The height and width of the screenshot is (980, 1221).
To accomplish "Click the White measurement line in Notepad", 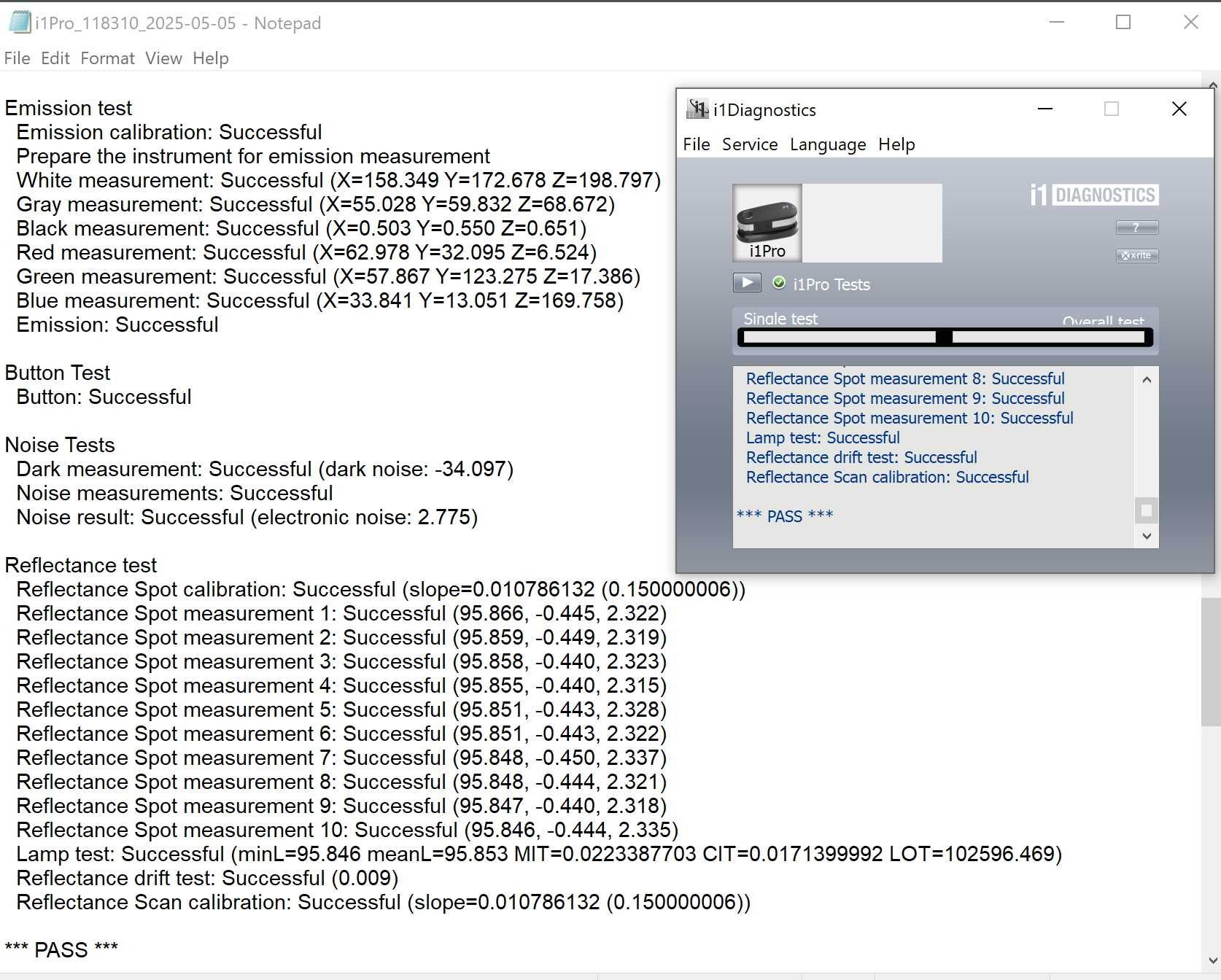I will pyautogui.click(x=338, y=180).
